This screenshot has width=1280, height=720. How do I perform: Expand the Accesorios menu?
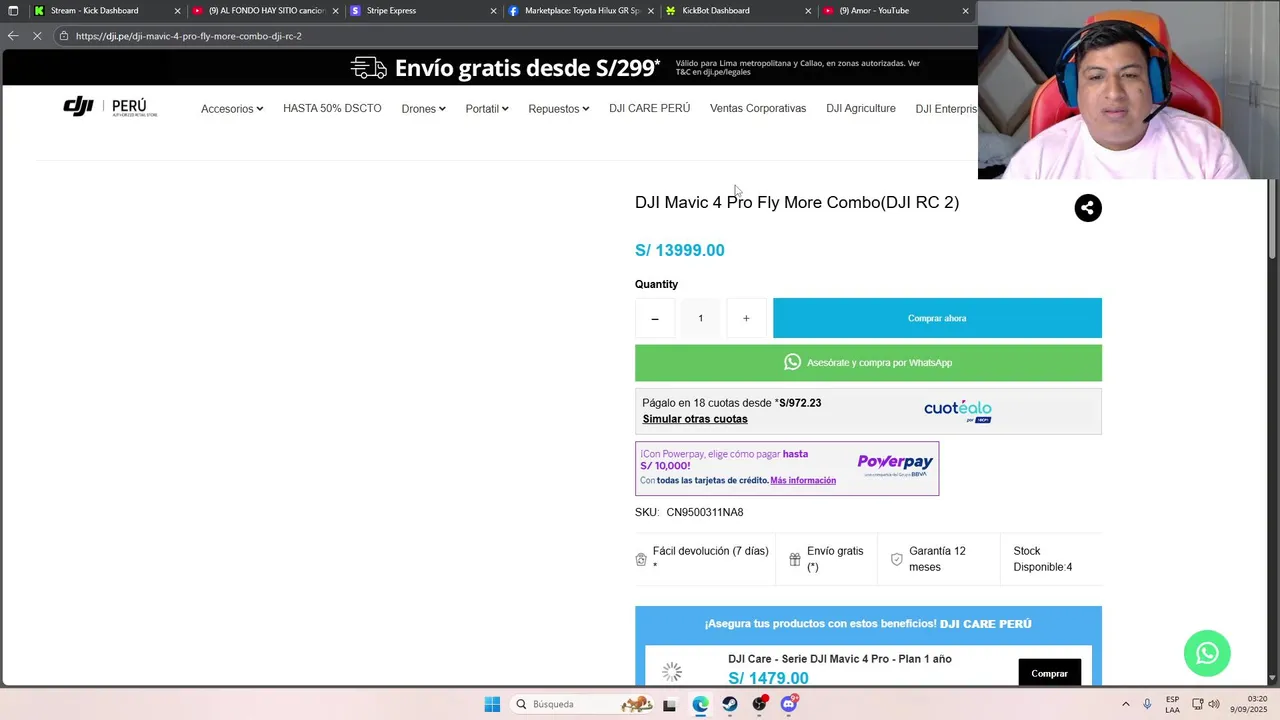click(x=232, y=109)
